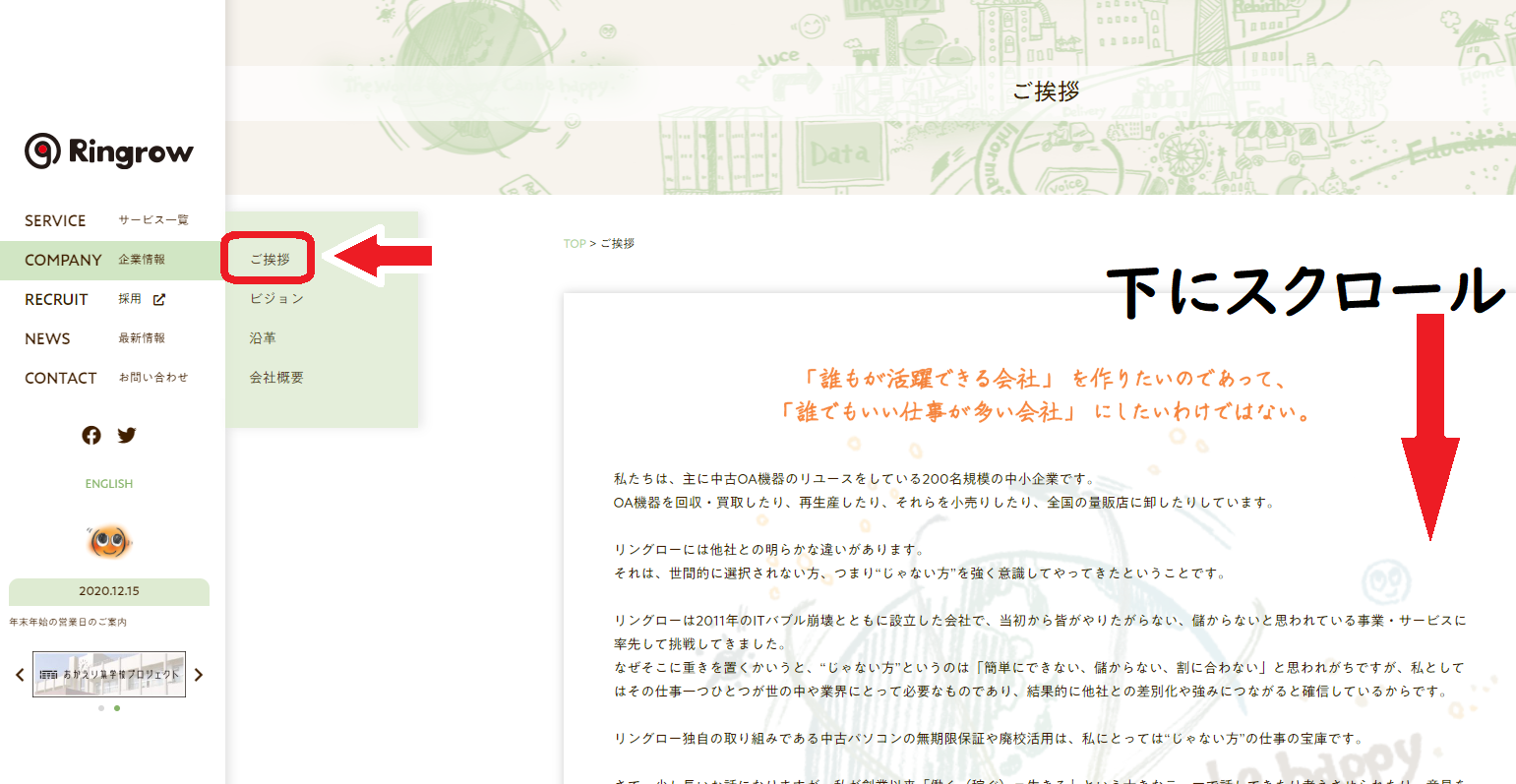
Task: Open 沿革 history submenu item
Action: 263,337
